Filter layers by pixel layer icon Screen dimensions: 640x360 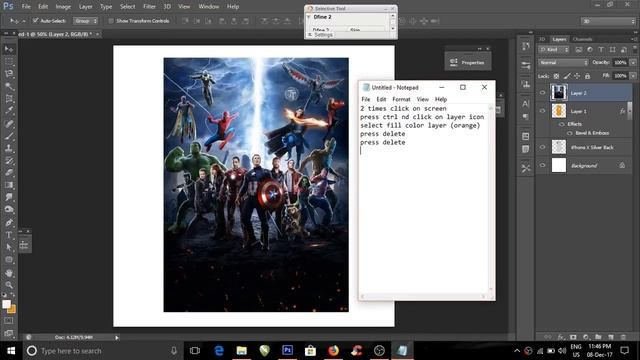click(579, 50)
